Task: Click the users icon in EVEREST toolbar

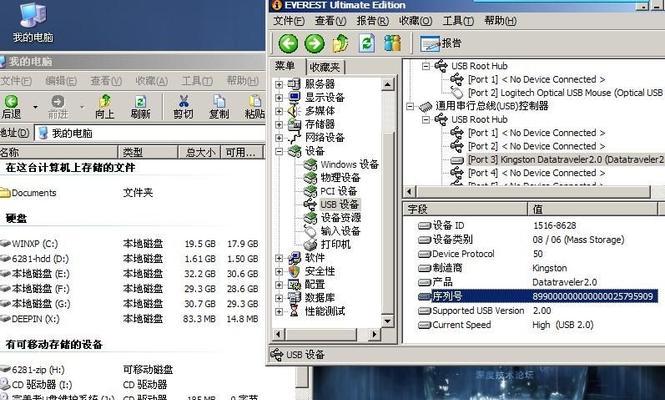Action: tap(392, 43)
